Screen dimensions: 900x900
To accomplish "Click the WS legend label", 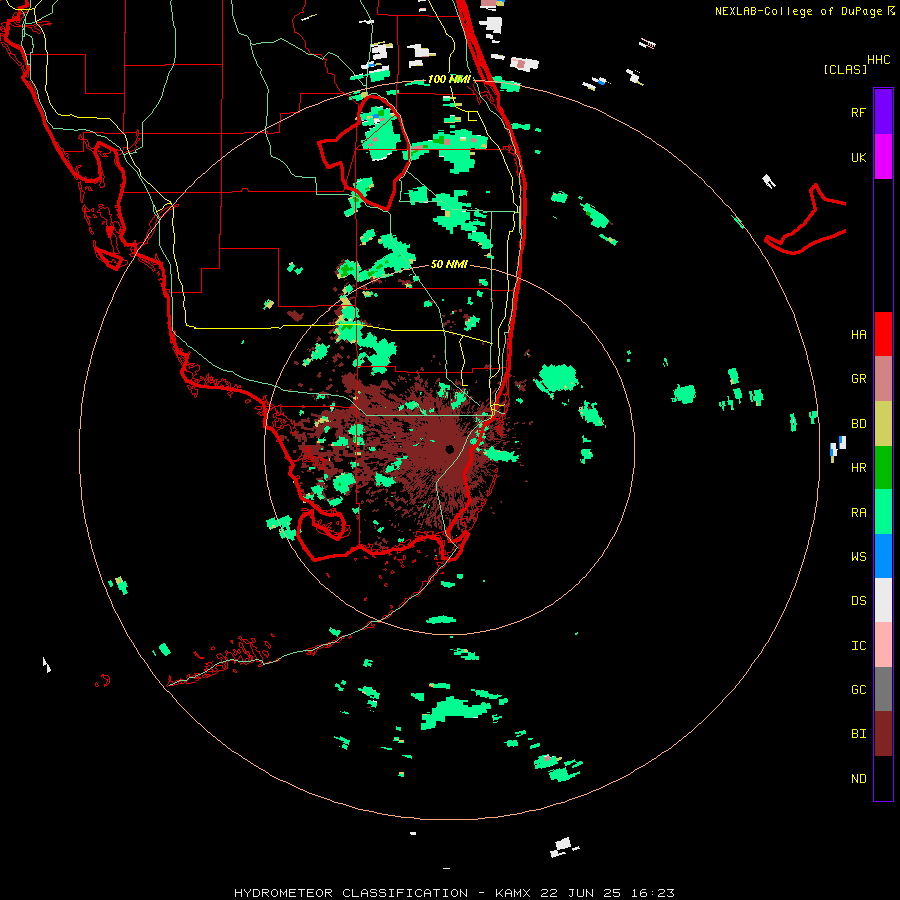I will click(858, 557).
